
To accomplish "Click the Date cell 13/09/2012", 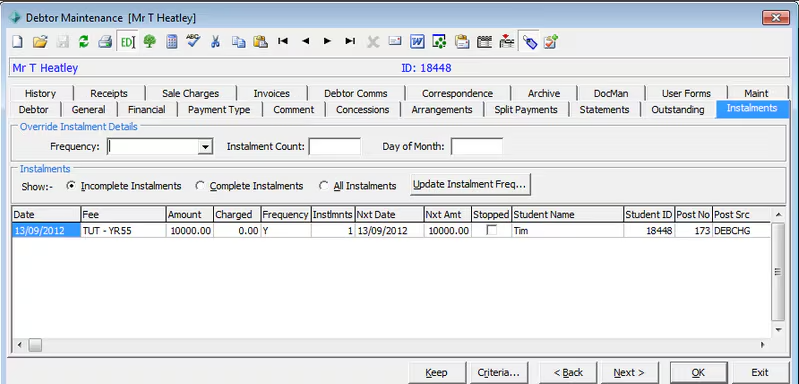I will click(x=46, y=231).
